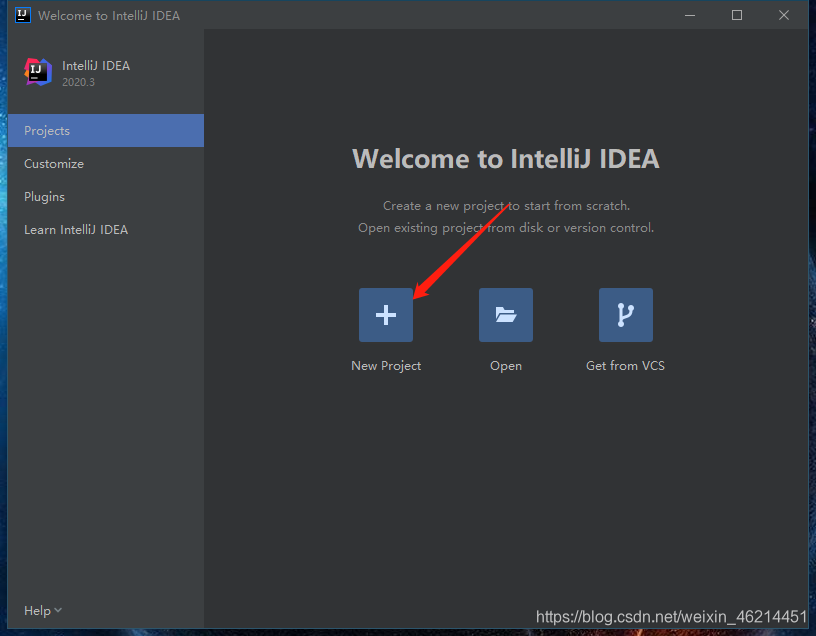Click the 'Open existing project' description line
The width and height of the screenshot is (816, 636).
point(506,228)
